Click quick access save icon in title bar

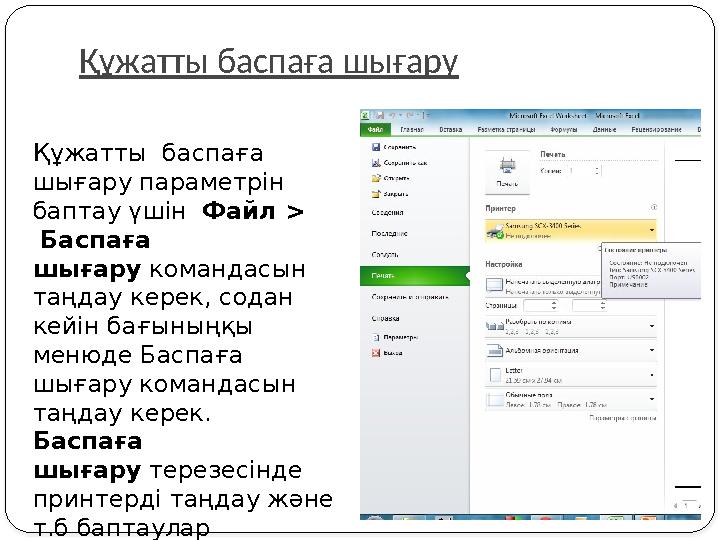[380, 115]
